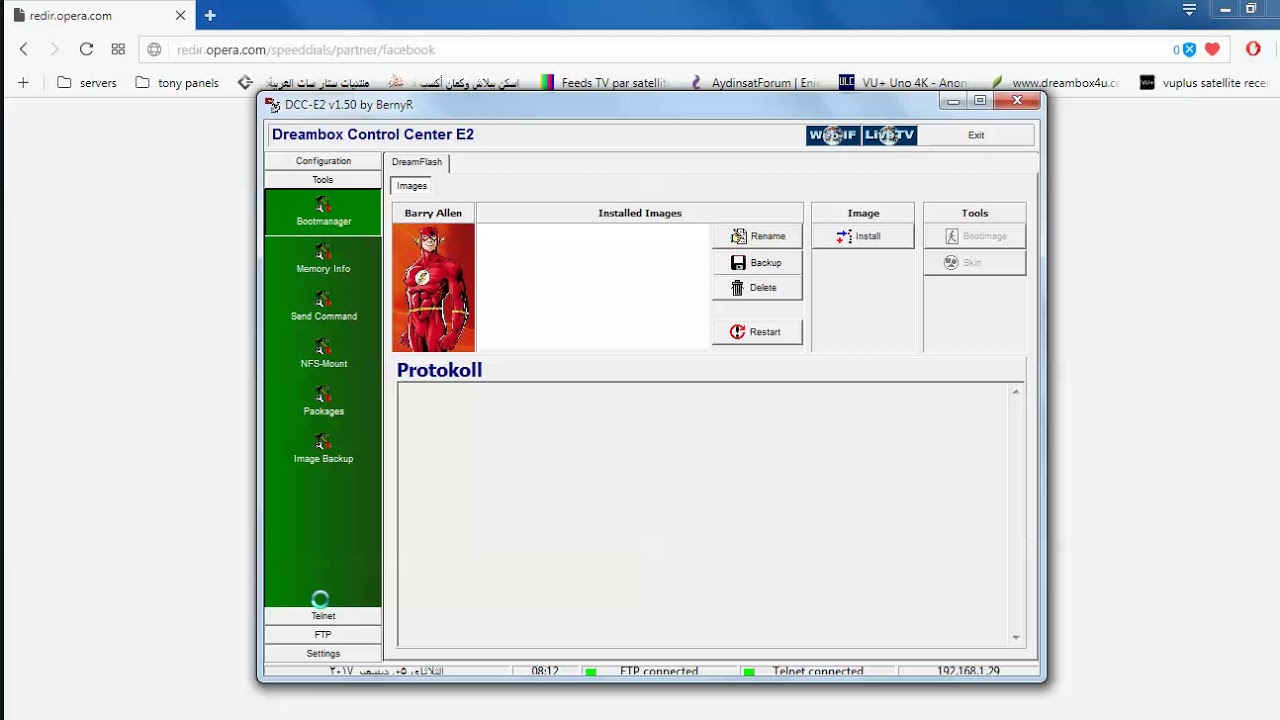Image resolution: width=1280 pixels, height=720 pixels.
Task: Click the 192.168.1.29 IP status entry
Action: (x=968, y=672)
